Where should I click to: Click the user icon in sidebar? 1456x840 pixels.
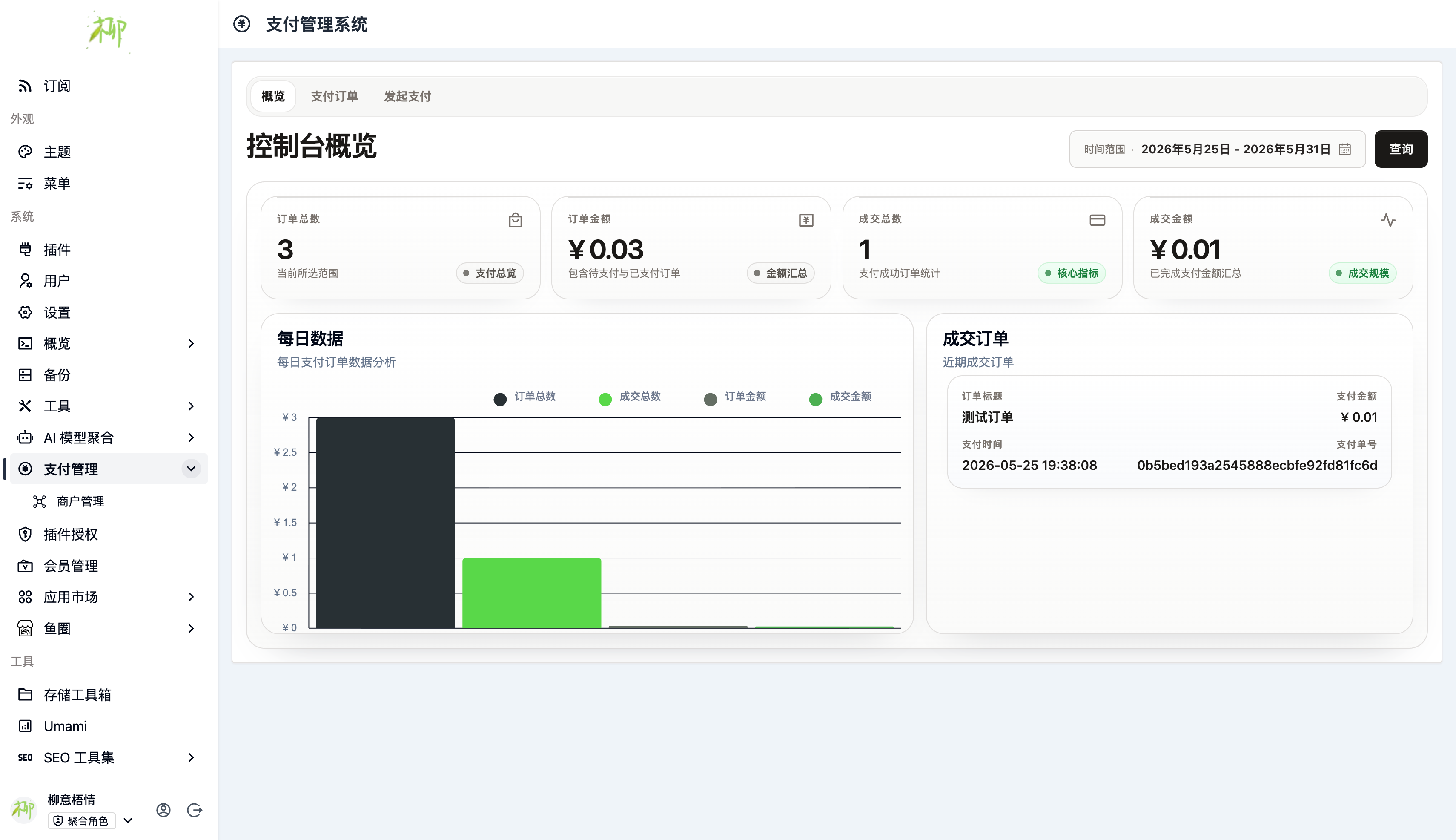[x=25, y=281]
